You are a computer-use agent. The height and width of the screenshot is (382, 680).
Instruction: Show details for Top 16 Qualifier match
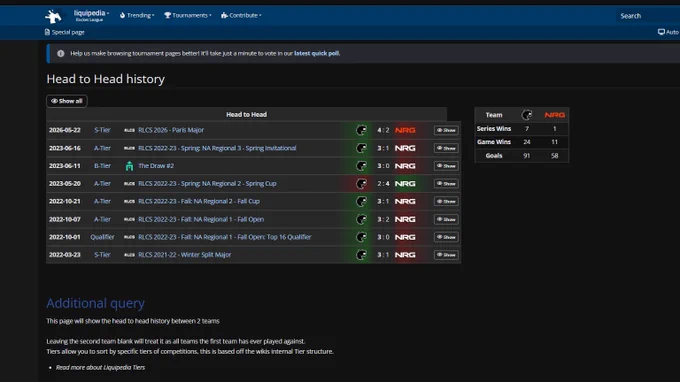click(446, 237)
